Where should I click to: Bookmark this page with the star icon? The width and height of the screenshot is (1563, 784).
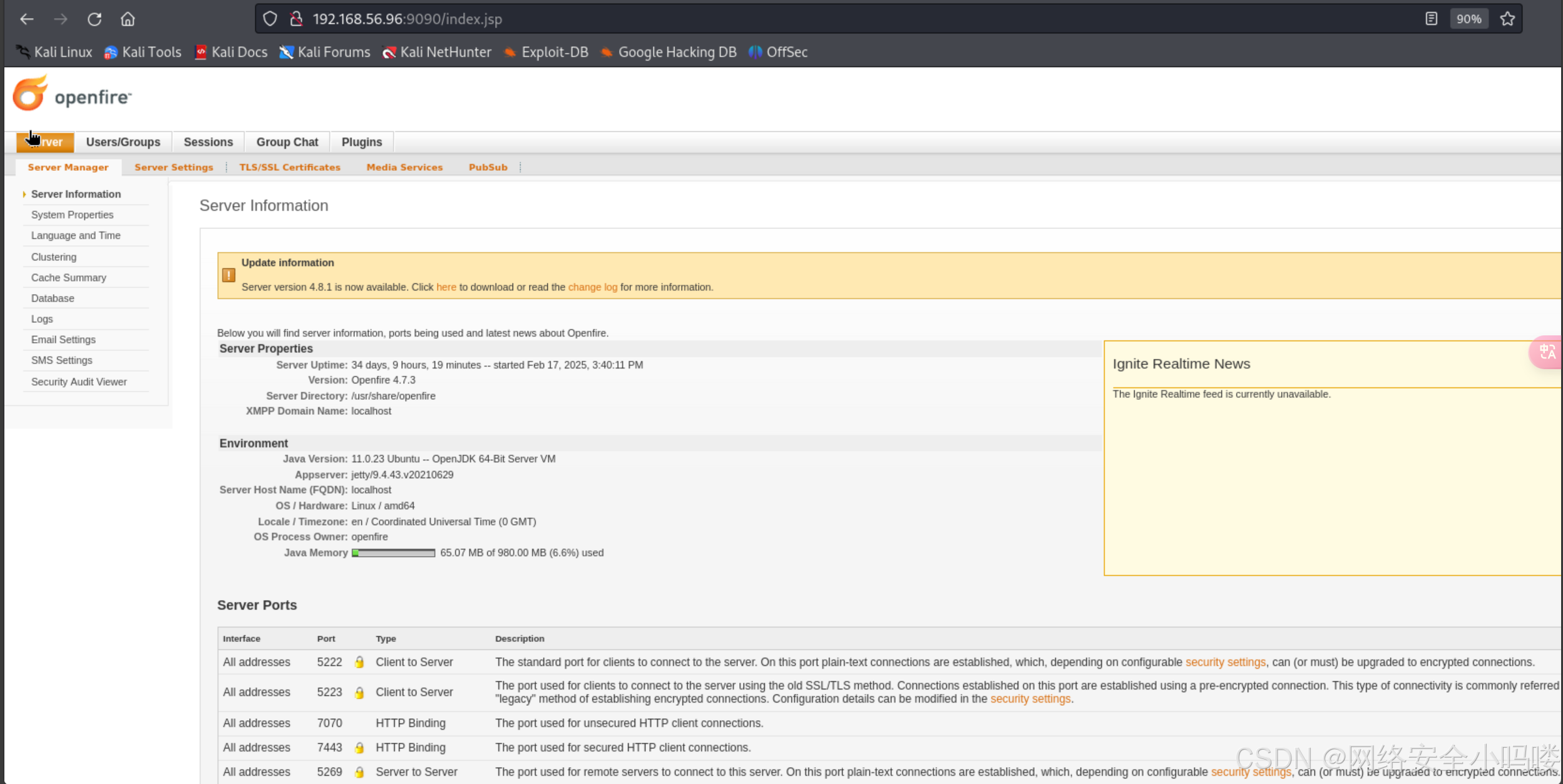pos(1507,19)
